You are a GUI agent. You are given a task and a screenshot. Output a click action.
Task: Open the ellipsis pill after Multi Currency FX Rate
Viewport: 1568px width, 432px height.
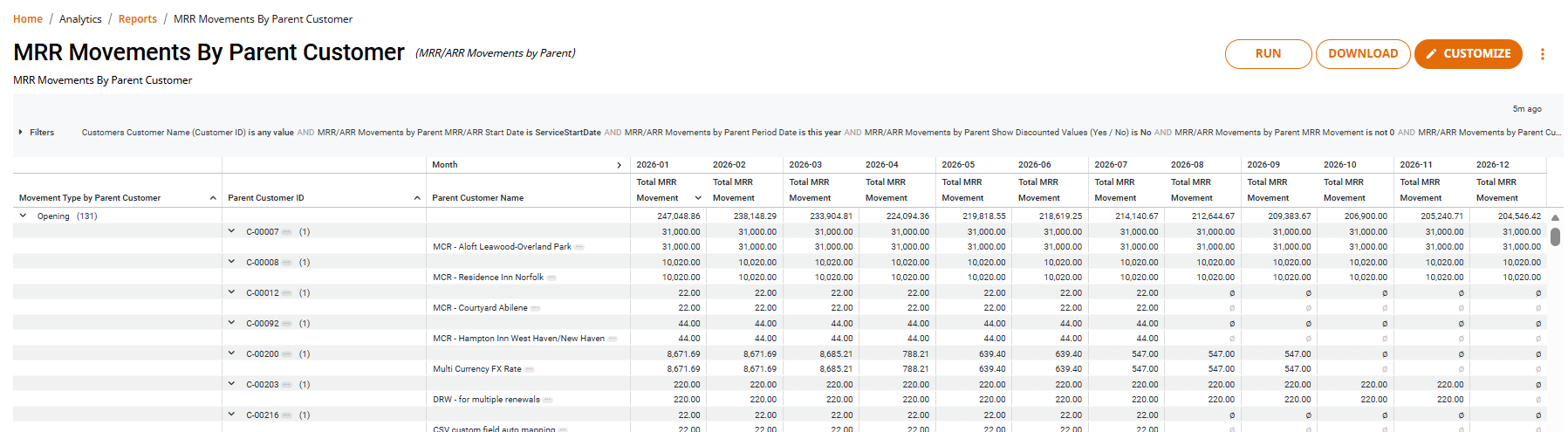[x=530, y=369]
